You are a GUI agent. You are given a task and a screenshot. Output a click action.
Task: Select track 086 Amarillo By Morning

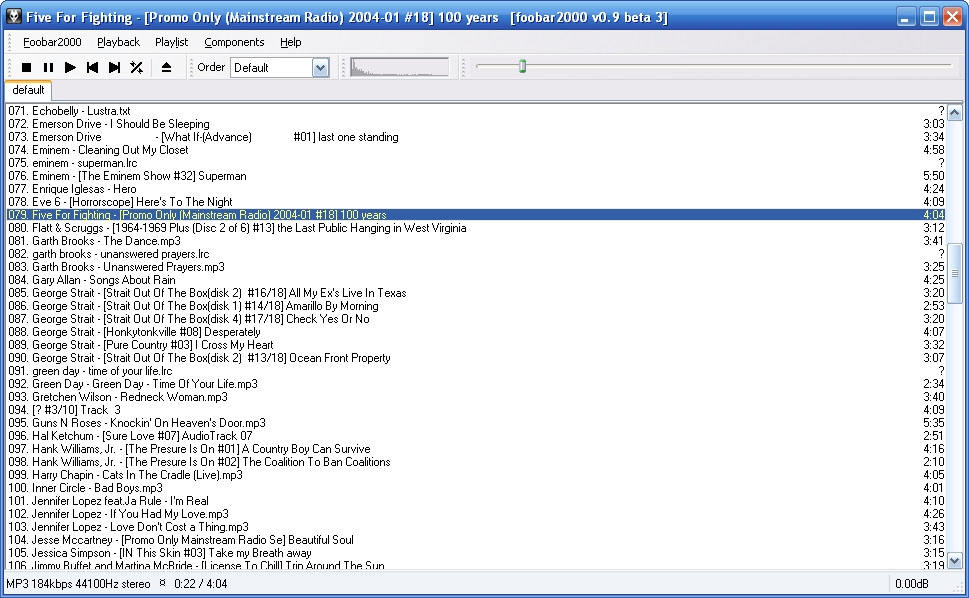[475, 306]
